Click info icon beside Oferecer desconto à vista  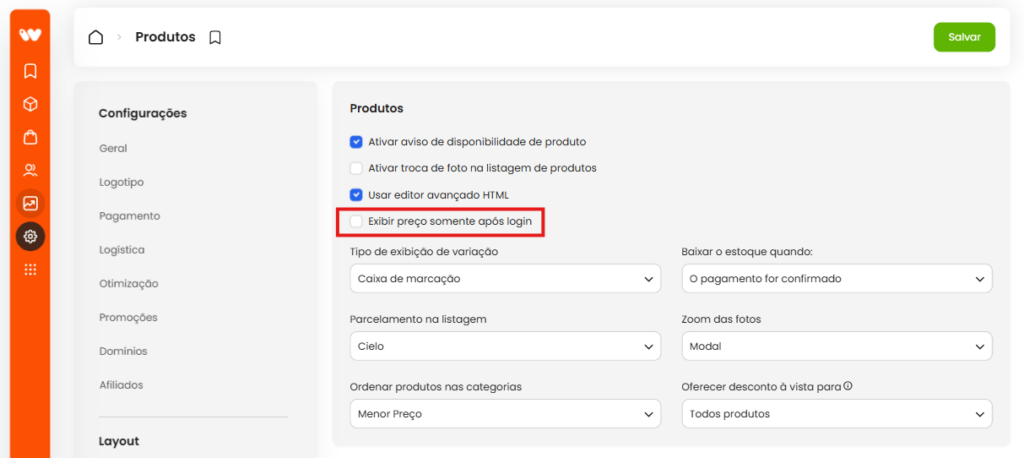click(x=848, y=385)
